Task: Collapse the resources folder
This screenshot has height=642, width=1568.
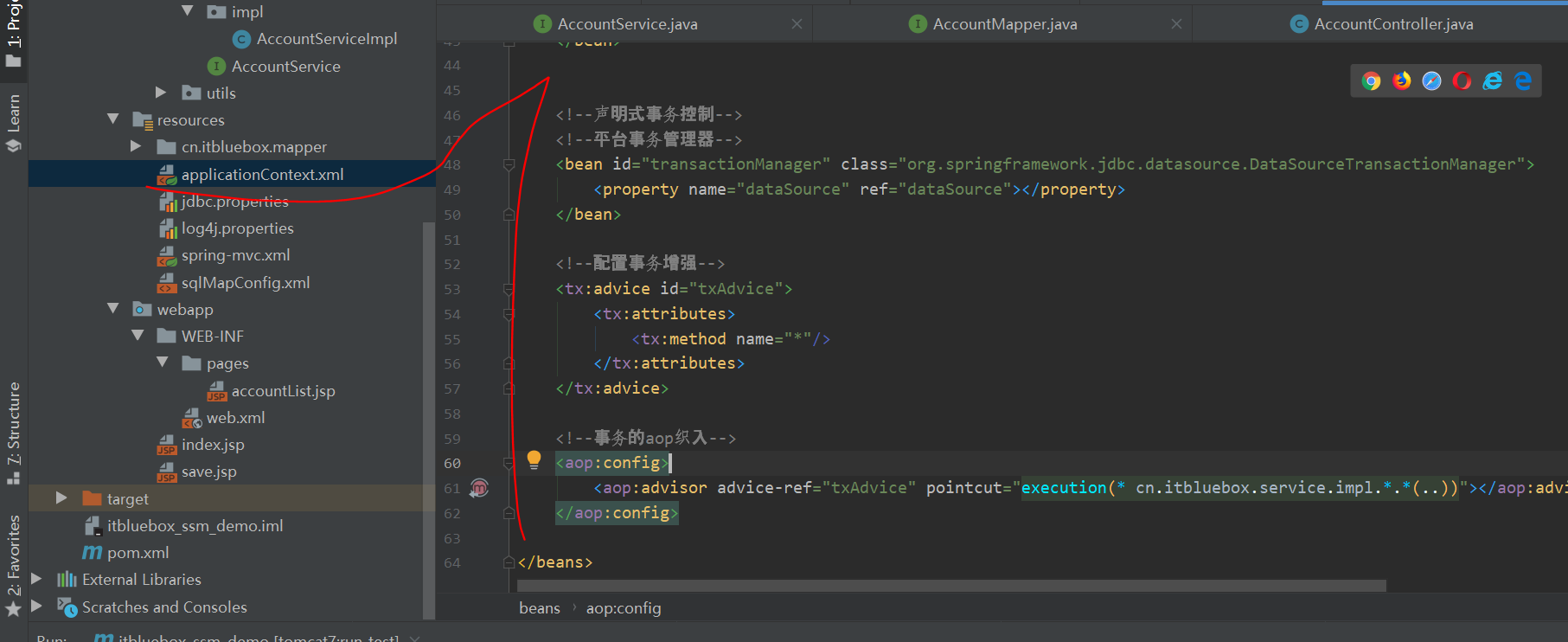Action: point(112,119)
